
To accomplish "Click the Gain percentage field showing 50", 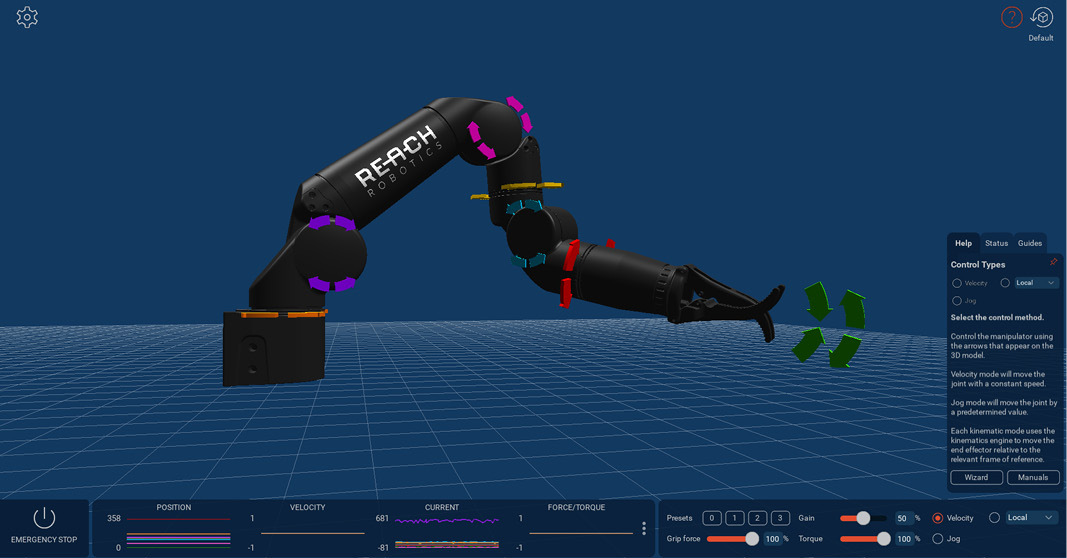I will (x=902, y=518).
